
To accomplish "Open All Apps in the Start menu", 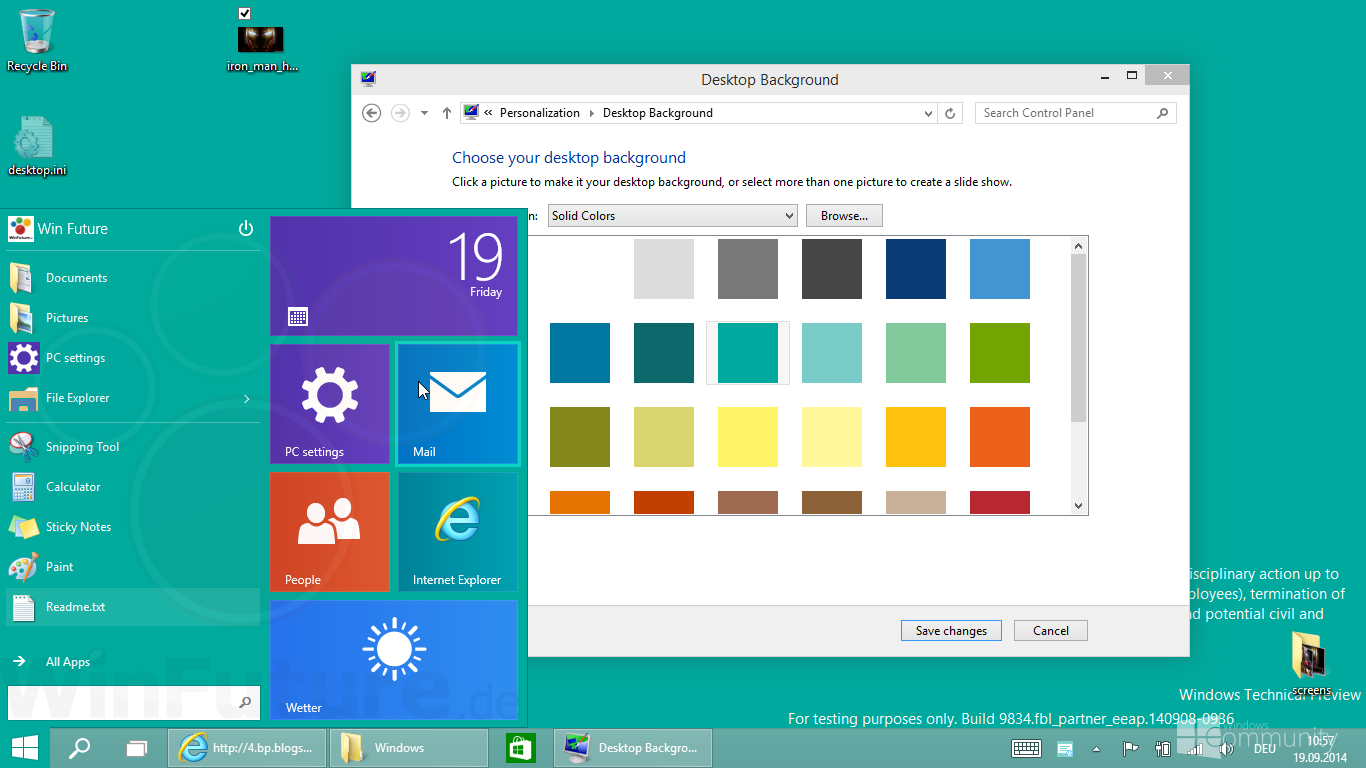I will coord(67,661).
